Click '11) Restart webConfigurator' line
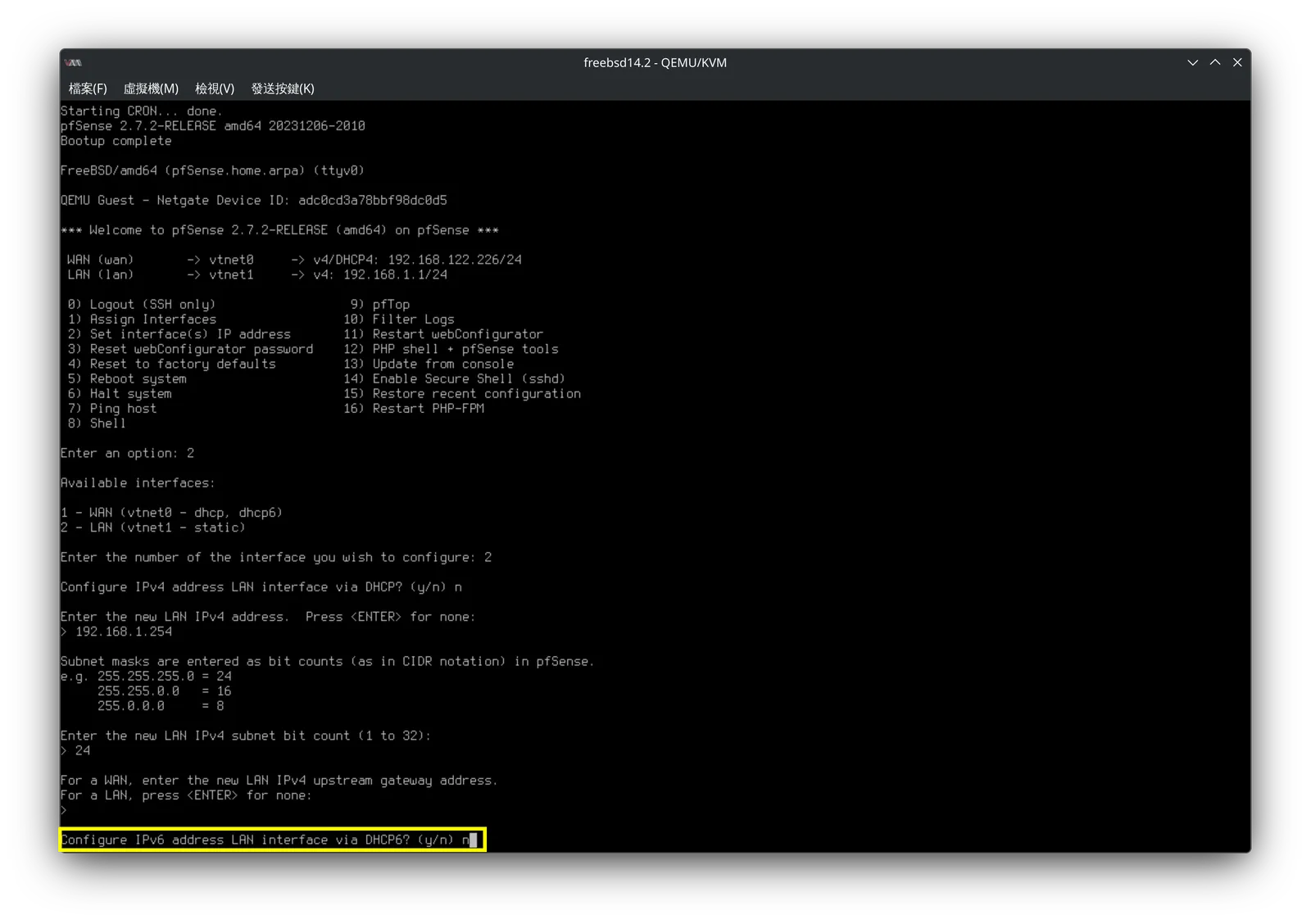 (443, 333)
